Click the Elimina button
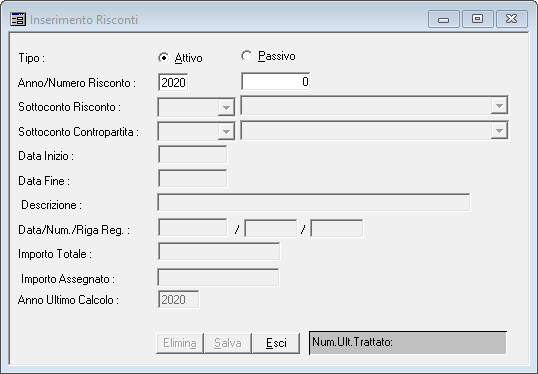The image size is (538, 374). (x=180, y=343)
